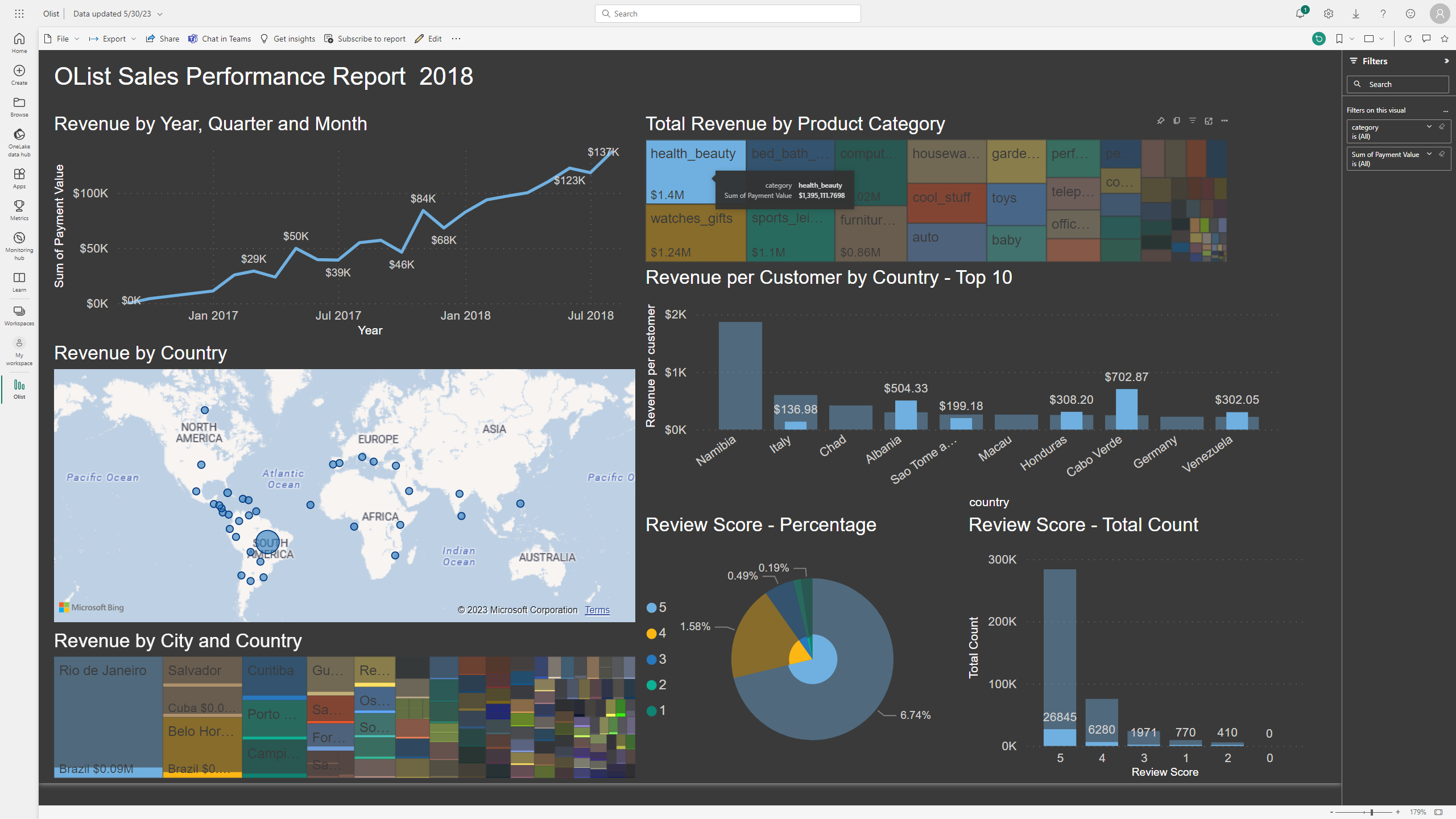Screen dimensions: 1456x819
Task: Select review score 4 in pie legend
Action: coord(657,633)
